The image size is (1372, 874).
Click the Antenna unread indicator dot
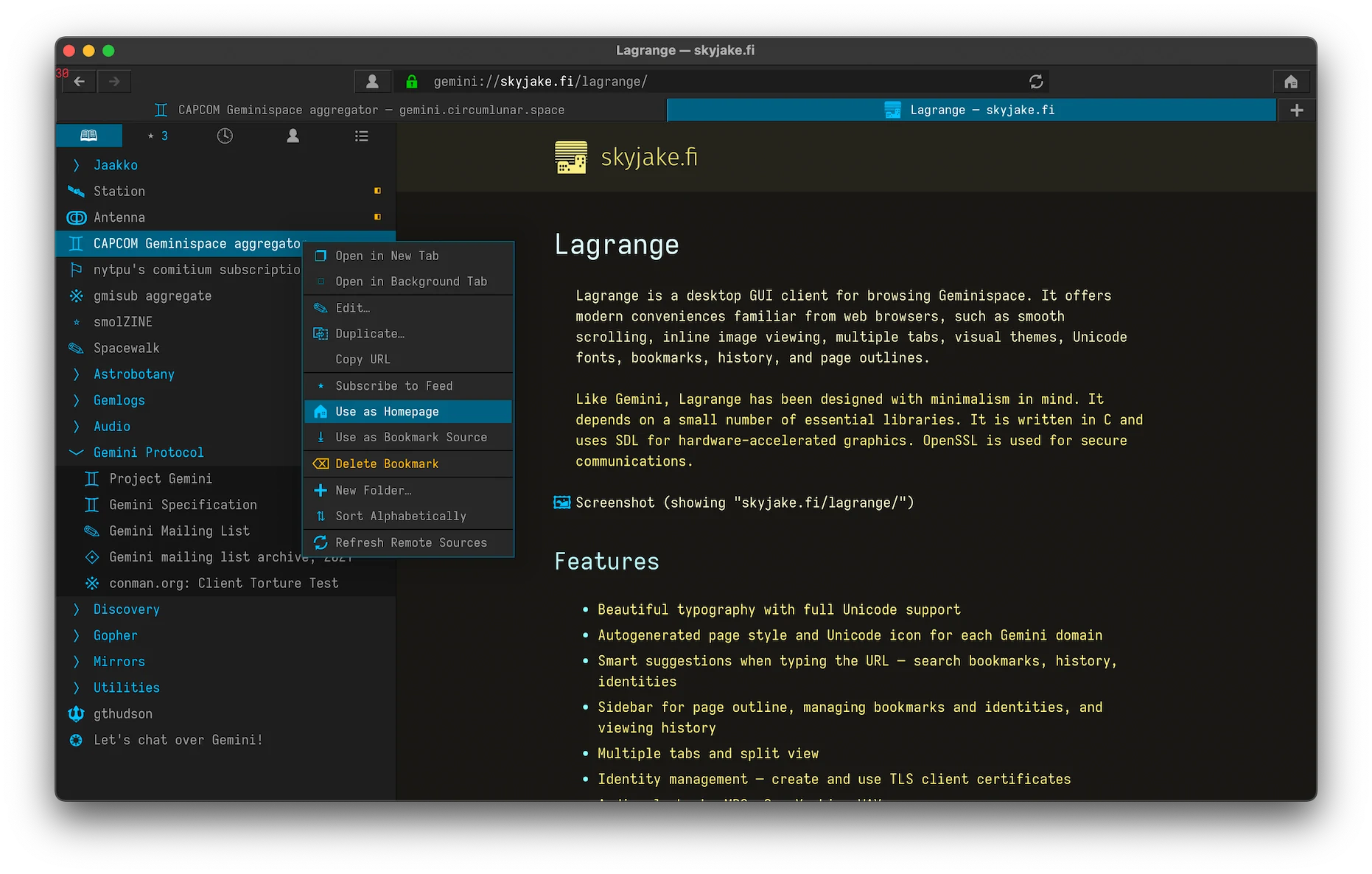coord(378,217)
